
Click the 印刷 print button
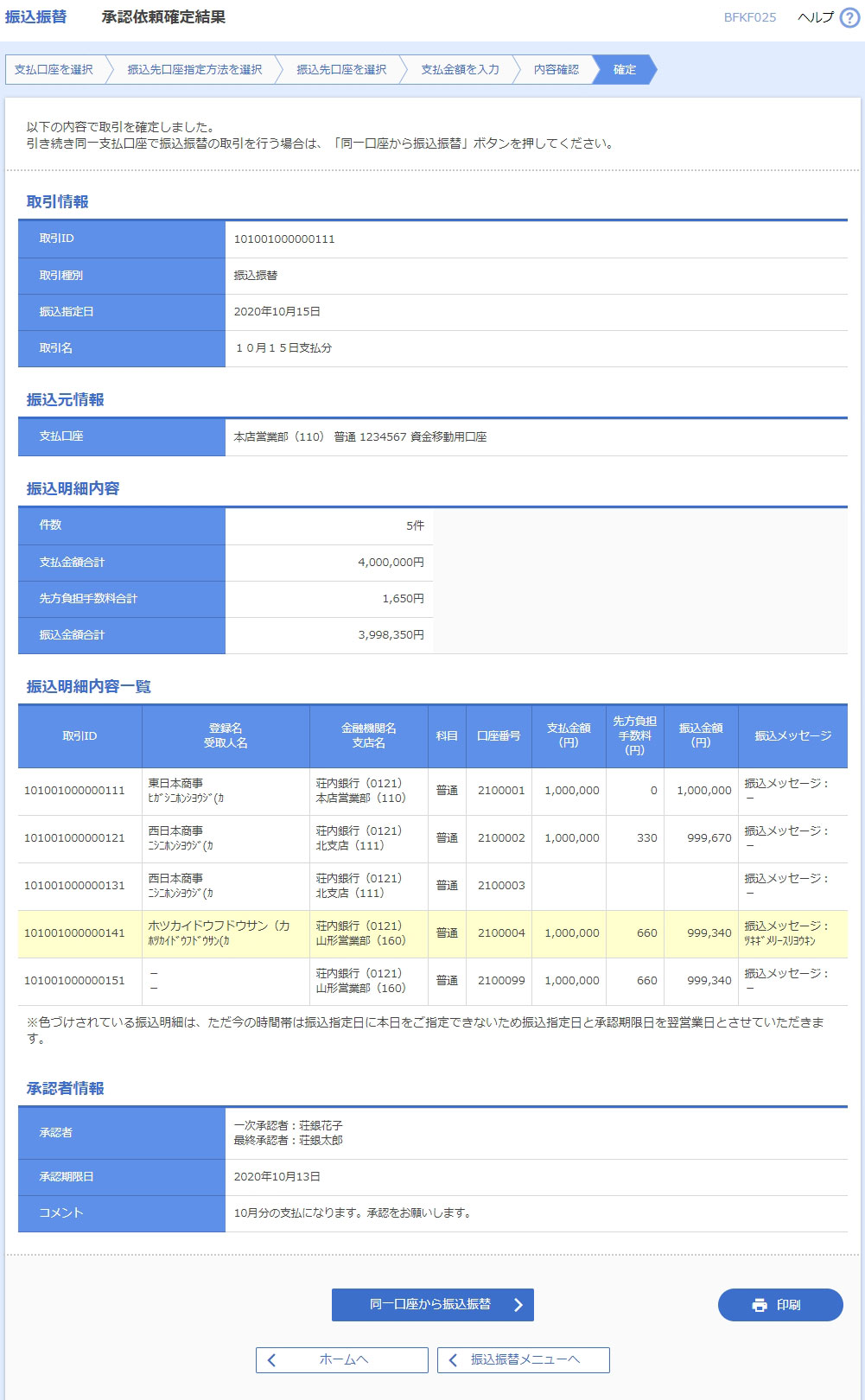click(x=780, y=1305)
